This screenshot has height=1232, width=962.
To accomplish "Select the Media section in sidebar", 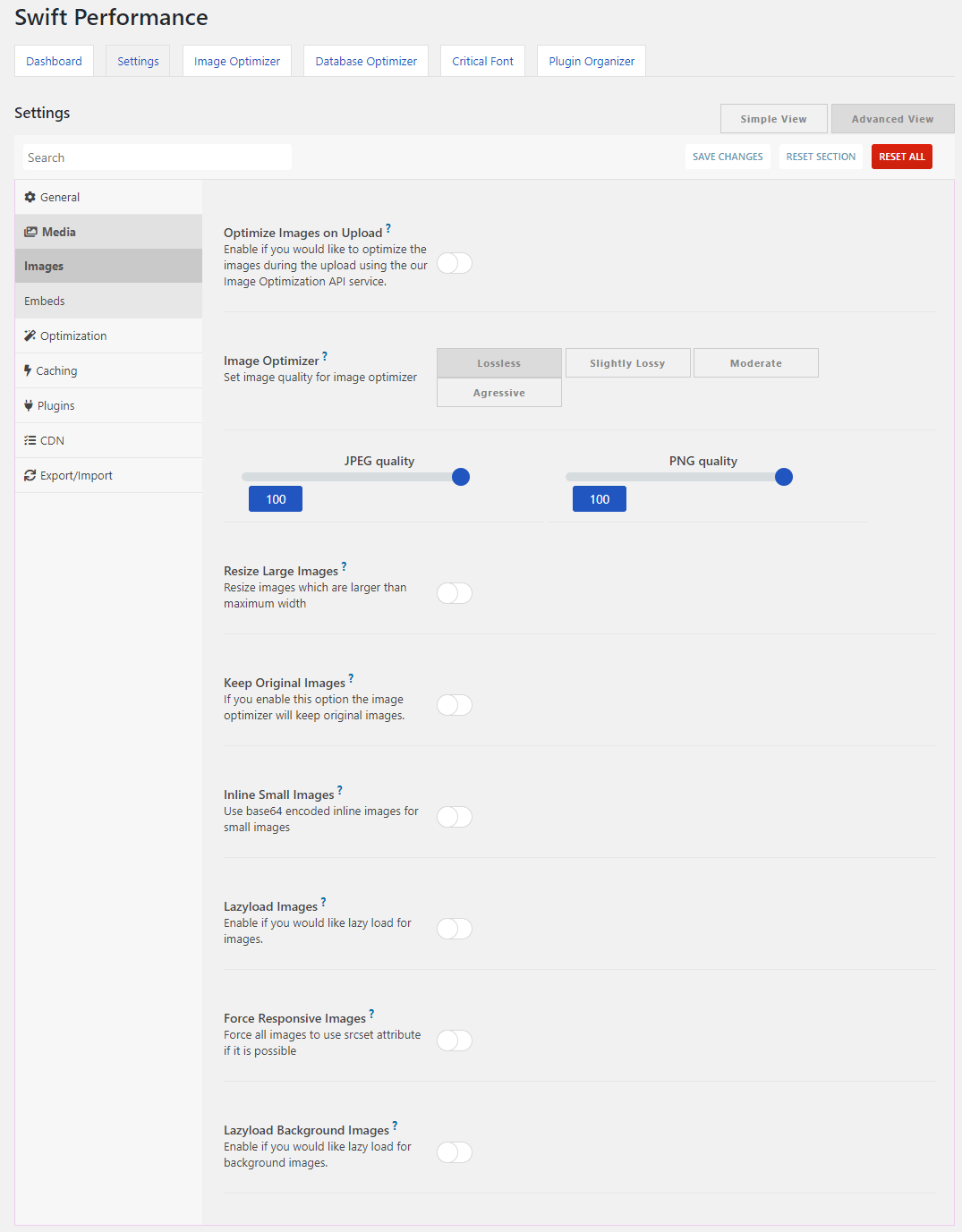I will [108, 232].
